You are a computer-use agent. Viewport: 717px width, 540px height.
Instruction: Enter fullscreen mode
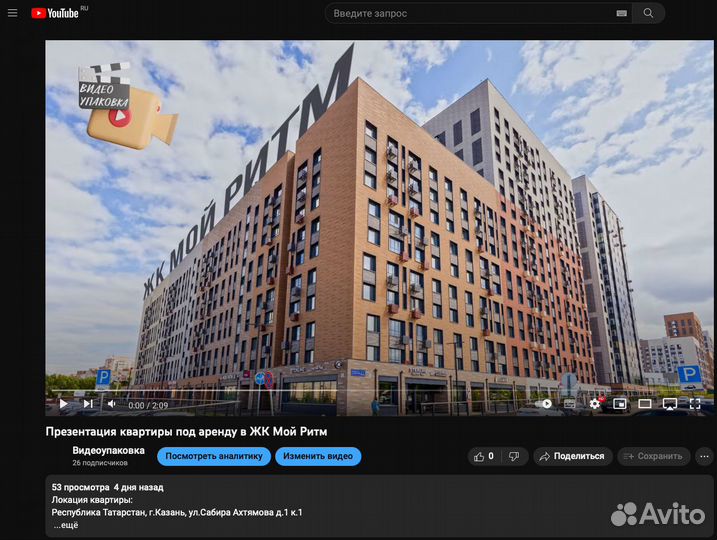point(695,404)
